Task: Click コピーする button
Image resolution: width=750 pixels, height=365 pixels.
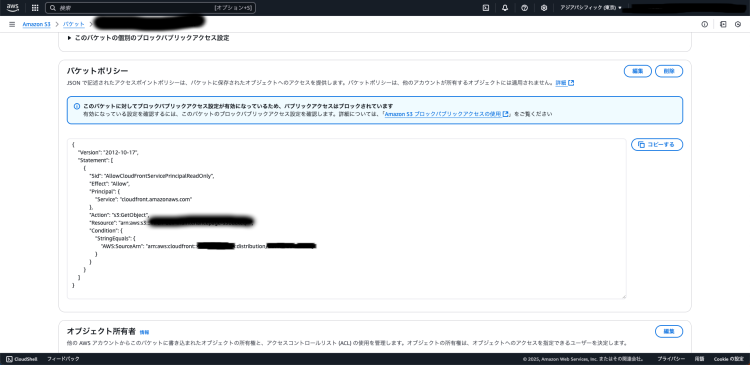Action: 657,144
